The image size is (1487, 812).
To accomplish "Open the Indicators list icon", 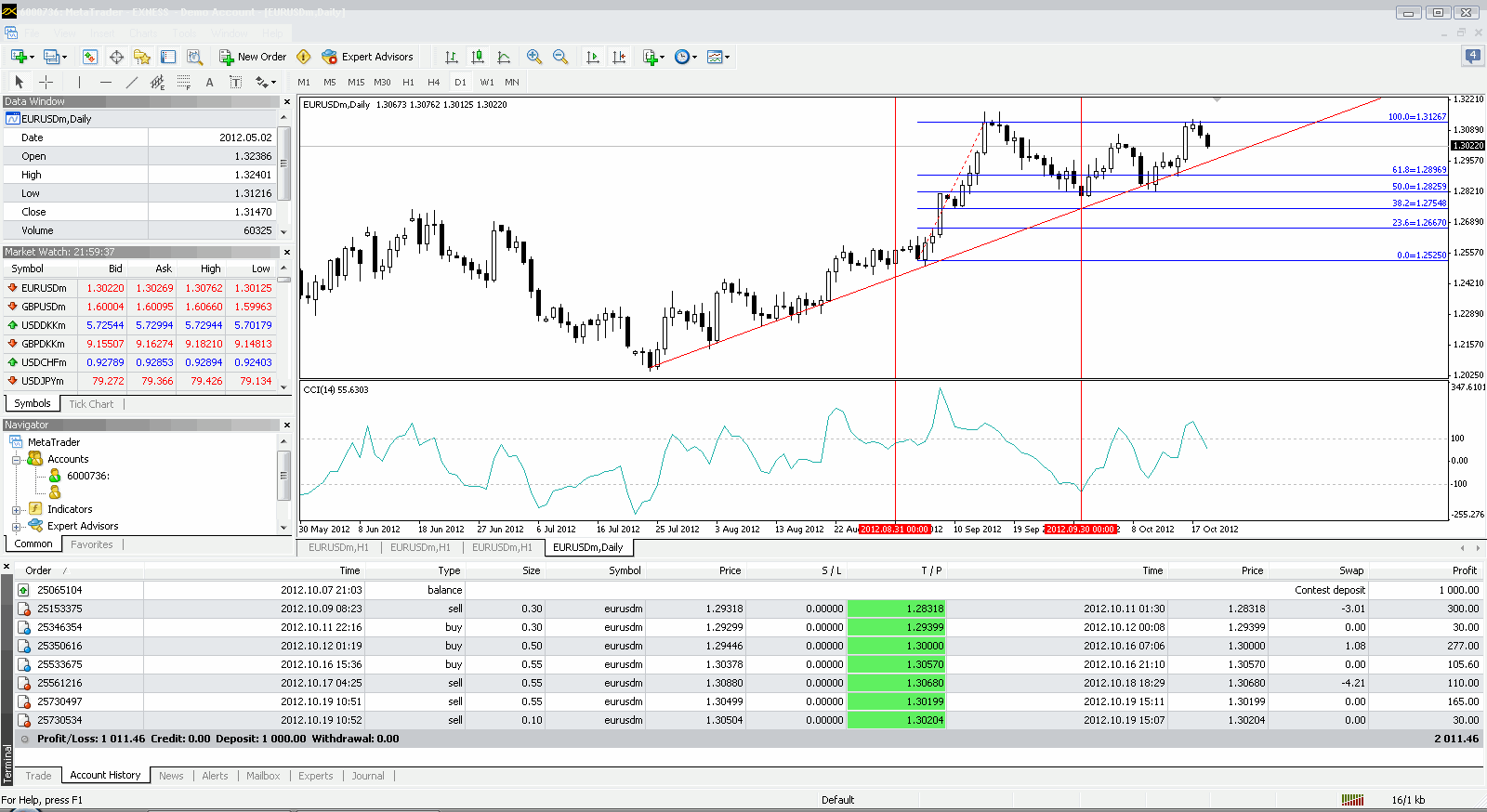I will 650,57.
